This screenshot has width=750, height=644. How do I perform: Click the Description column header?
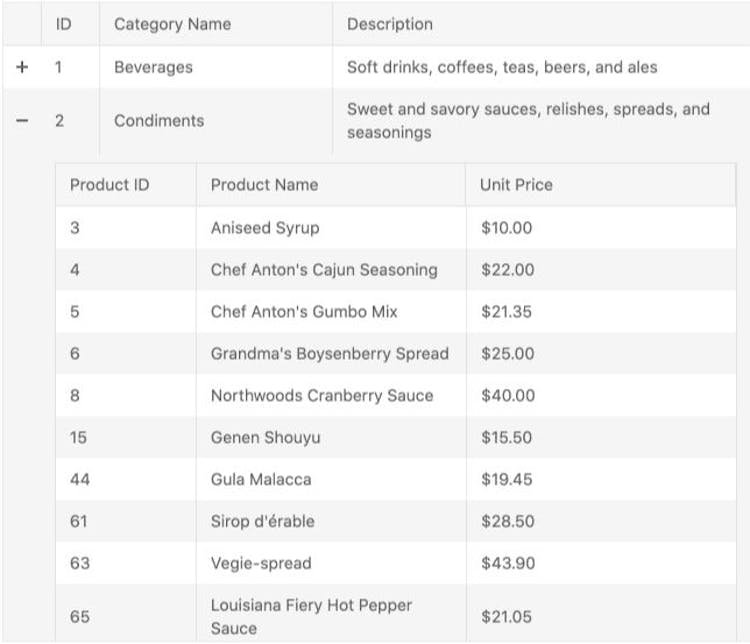tap(390, 24)
